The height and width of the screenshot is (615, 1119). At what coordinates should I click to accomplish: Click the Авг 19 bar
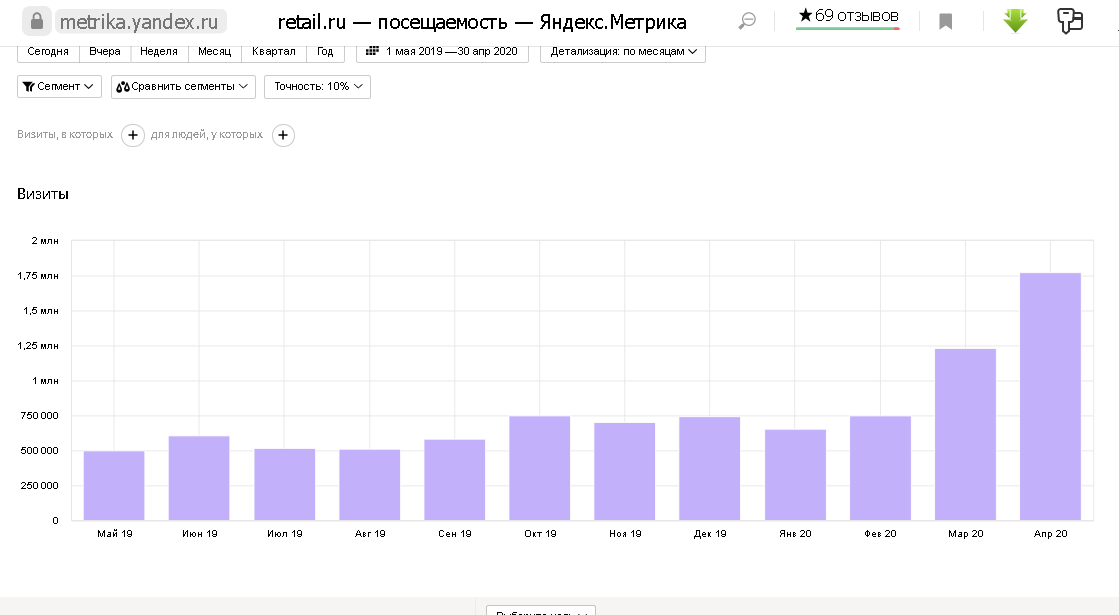coord(370,484)
